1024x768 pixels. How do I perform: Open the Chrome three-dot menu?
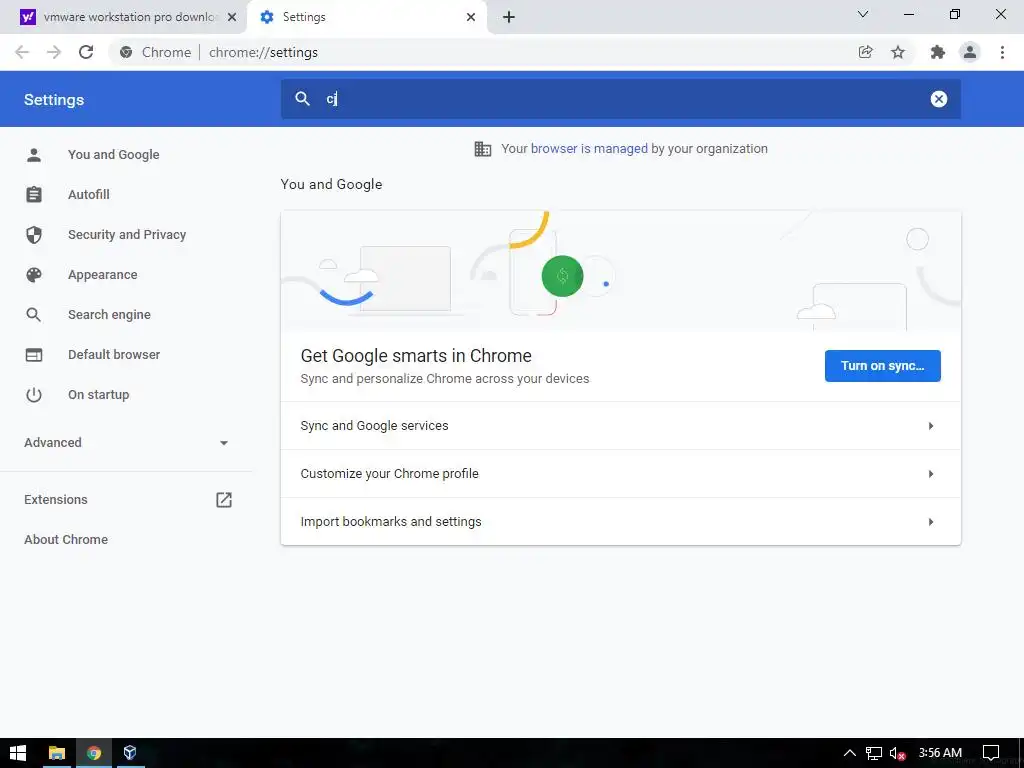click(x=1002, y=52)
